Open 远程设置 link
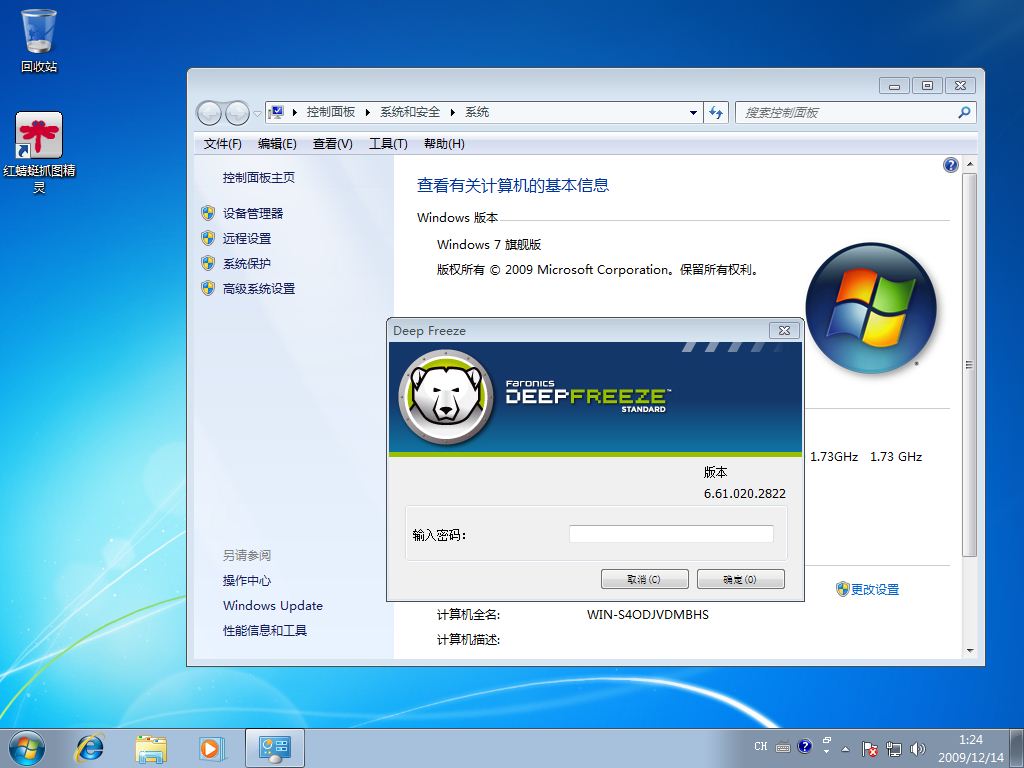The image size is (1024, 768). [247, 238]
